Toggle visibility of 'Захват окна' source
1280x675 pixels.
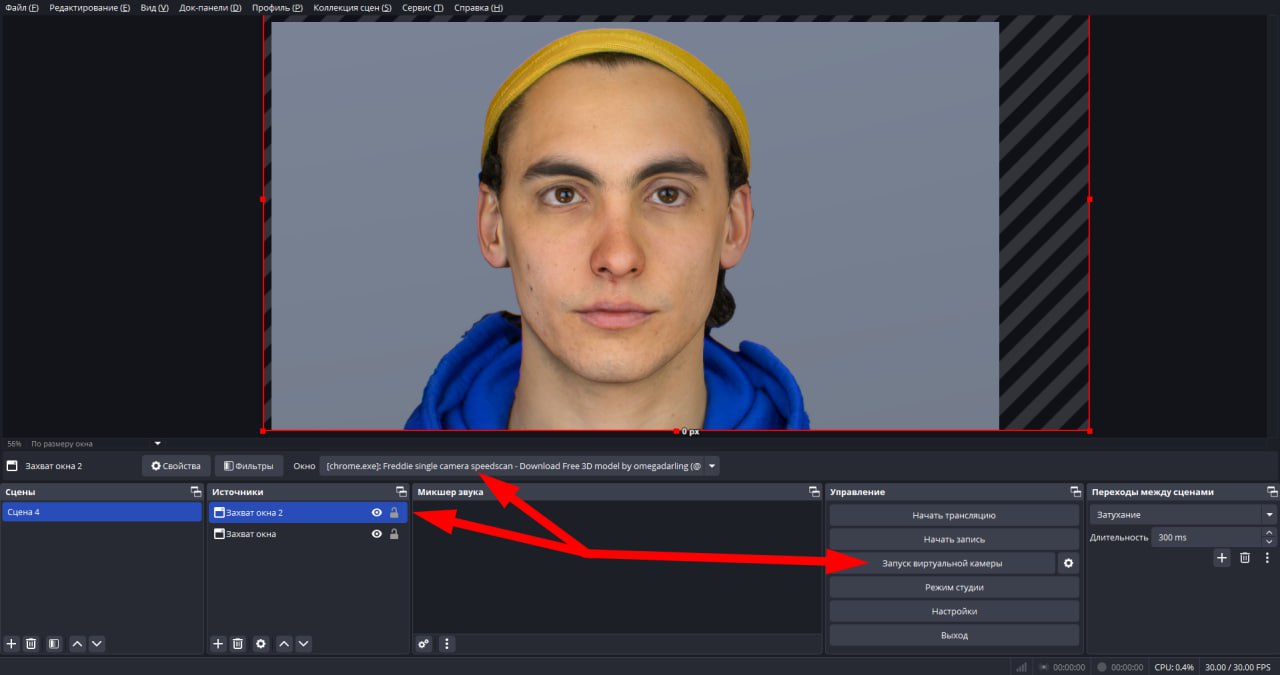click(377, 534)
